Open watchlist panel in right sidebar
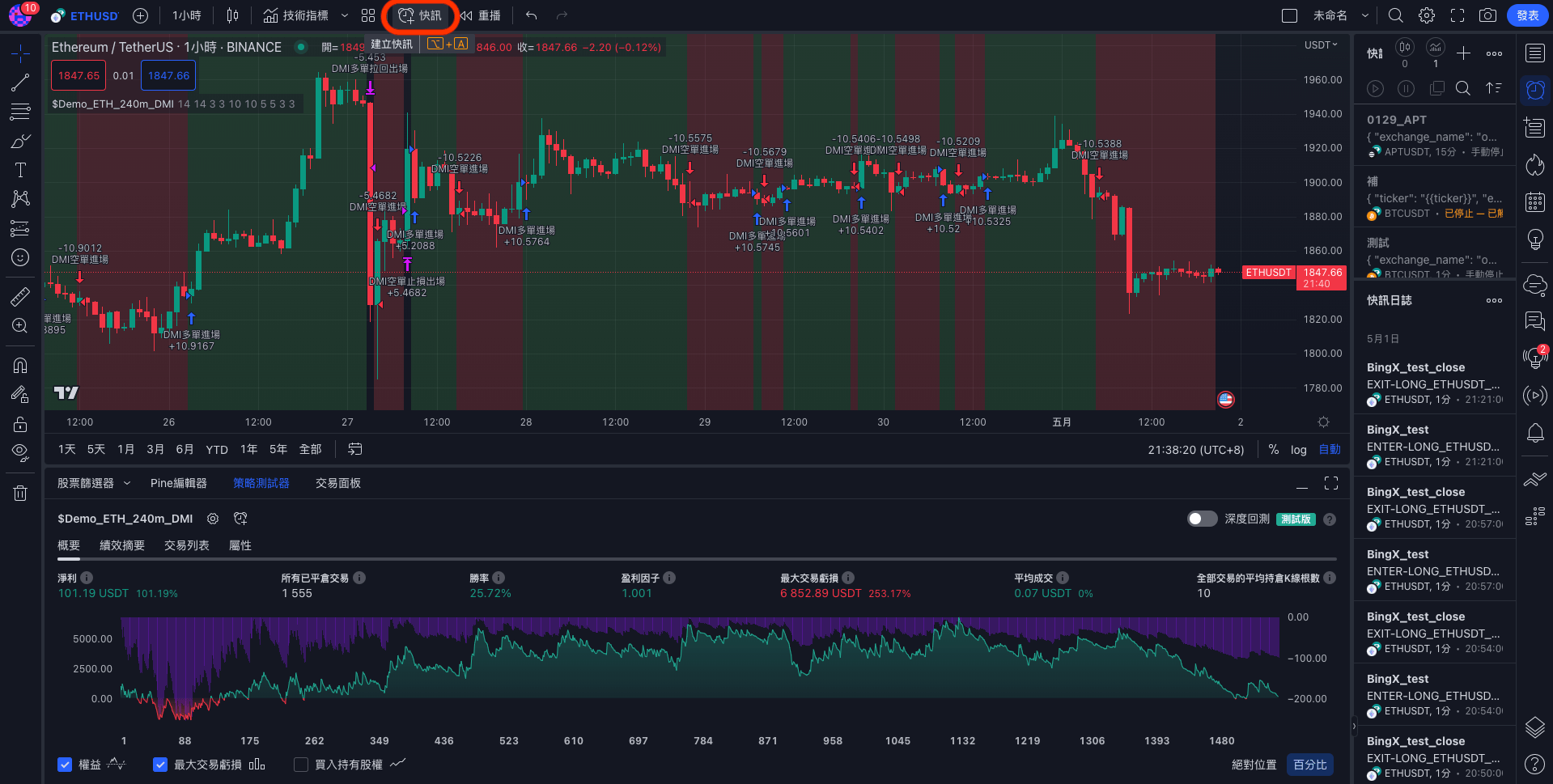 1534,53
